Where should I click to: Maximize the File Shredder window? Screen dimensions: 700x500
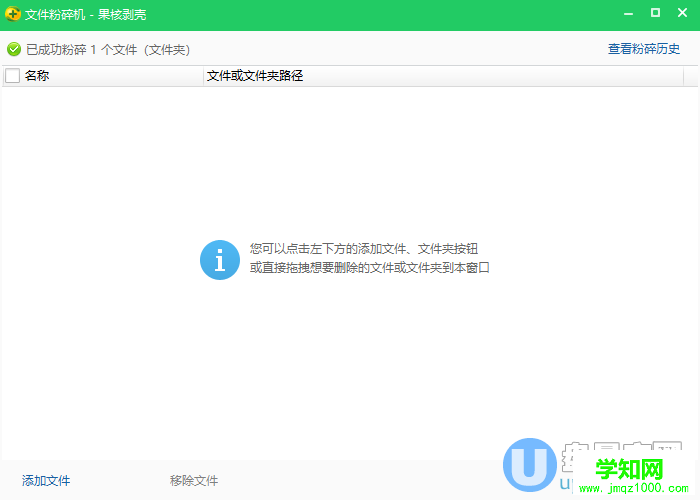(655, 14)
